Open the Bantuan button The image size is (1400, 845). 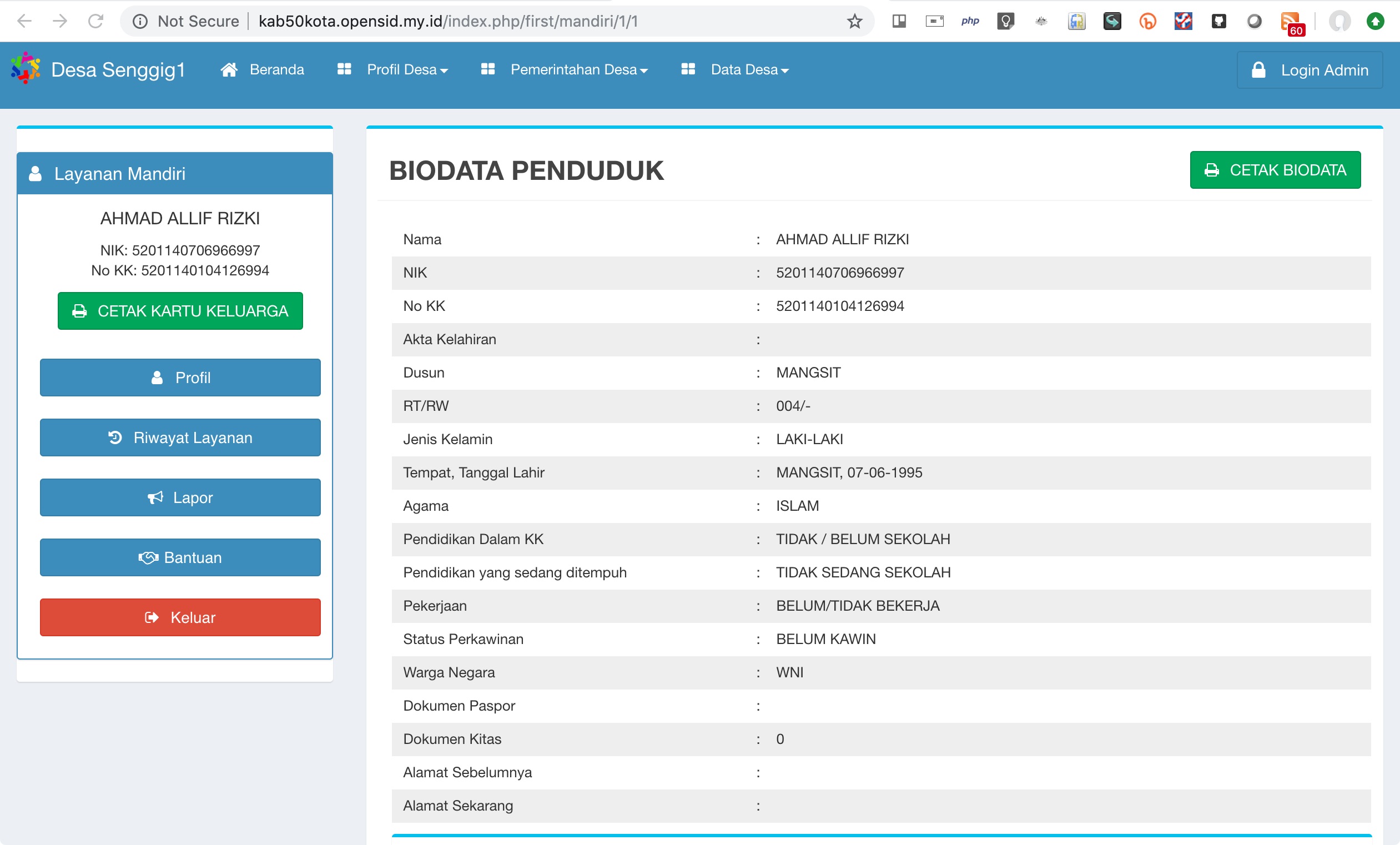[x=180, y=557]
